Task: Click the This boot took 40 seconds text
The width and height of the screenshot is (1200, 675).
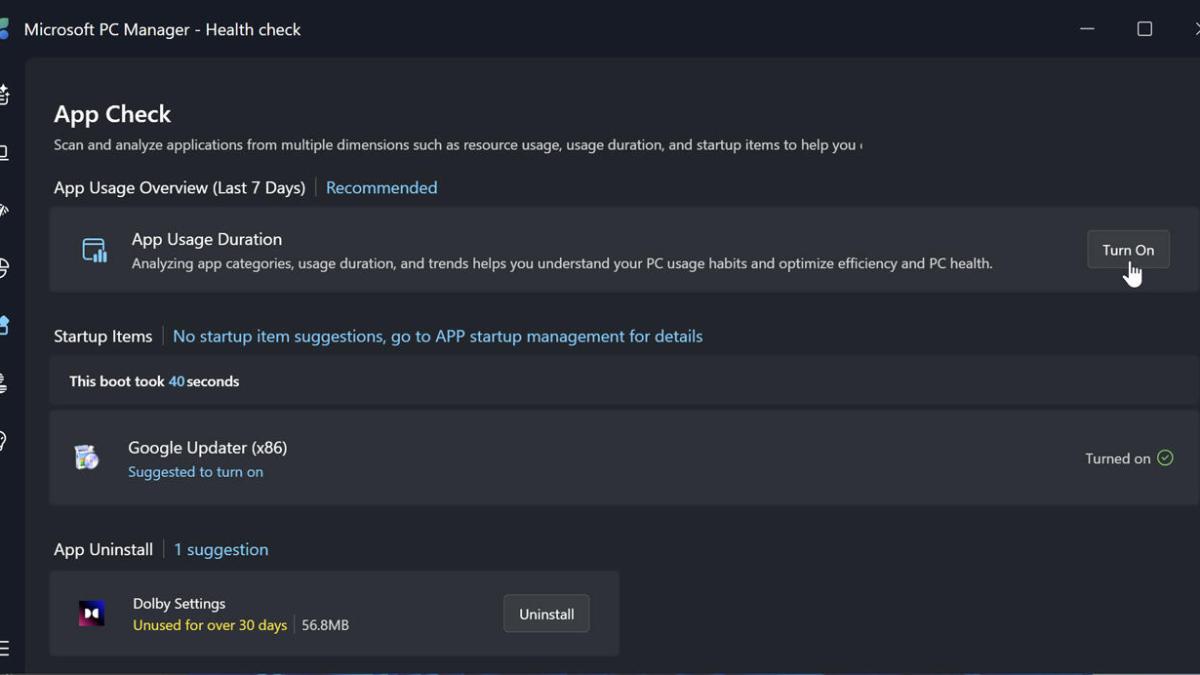Action: [154, 382]
